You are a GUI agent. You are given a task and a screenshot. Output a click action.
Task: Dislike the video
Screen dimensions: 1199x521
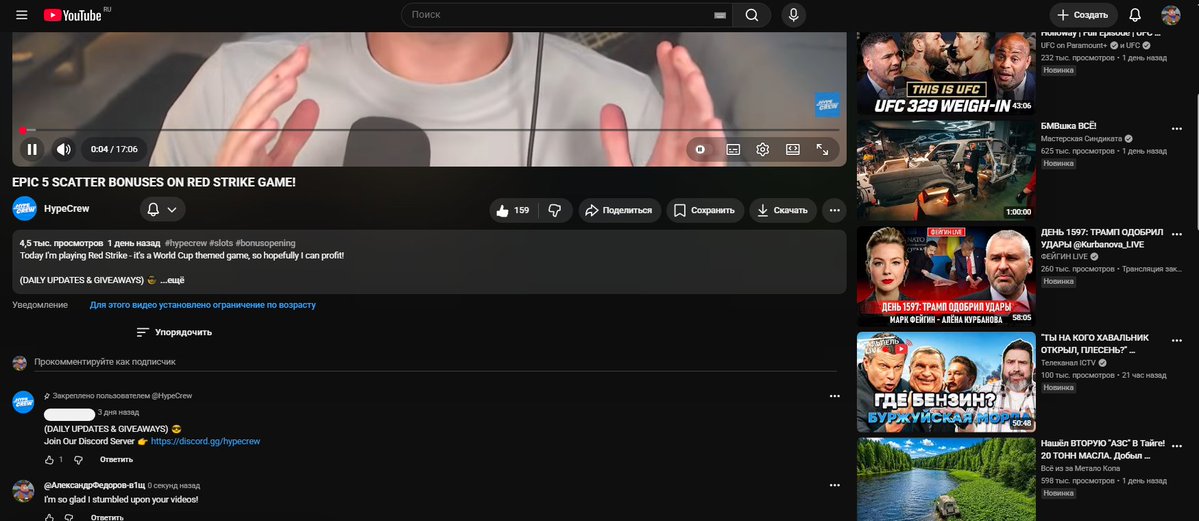point(556,210)
